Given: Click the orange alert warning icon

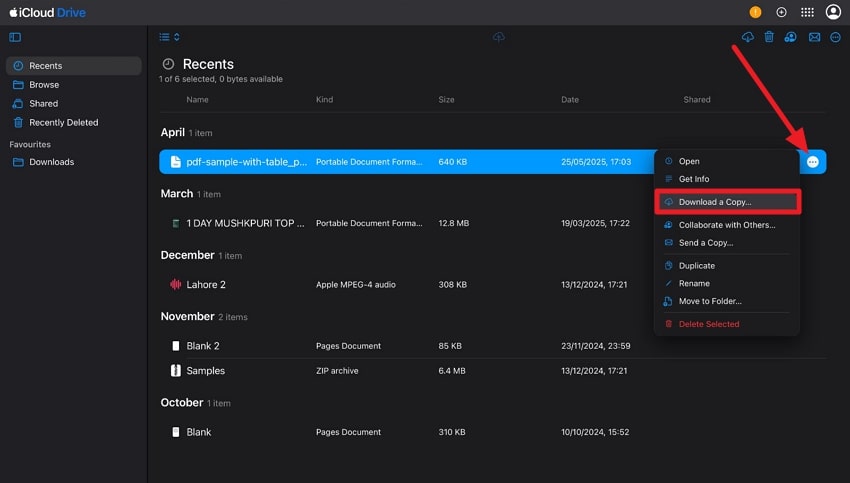Looking at the screenshot, I should 755,12.
